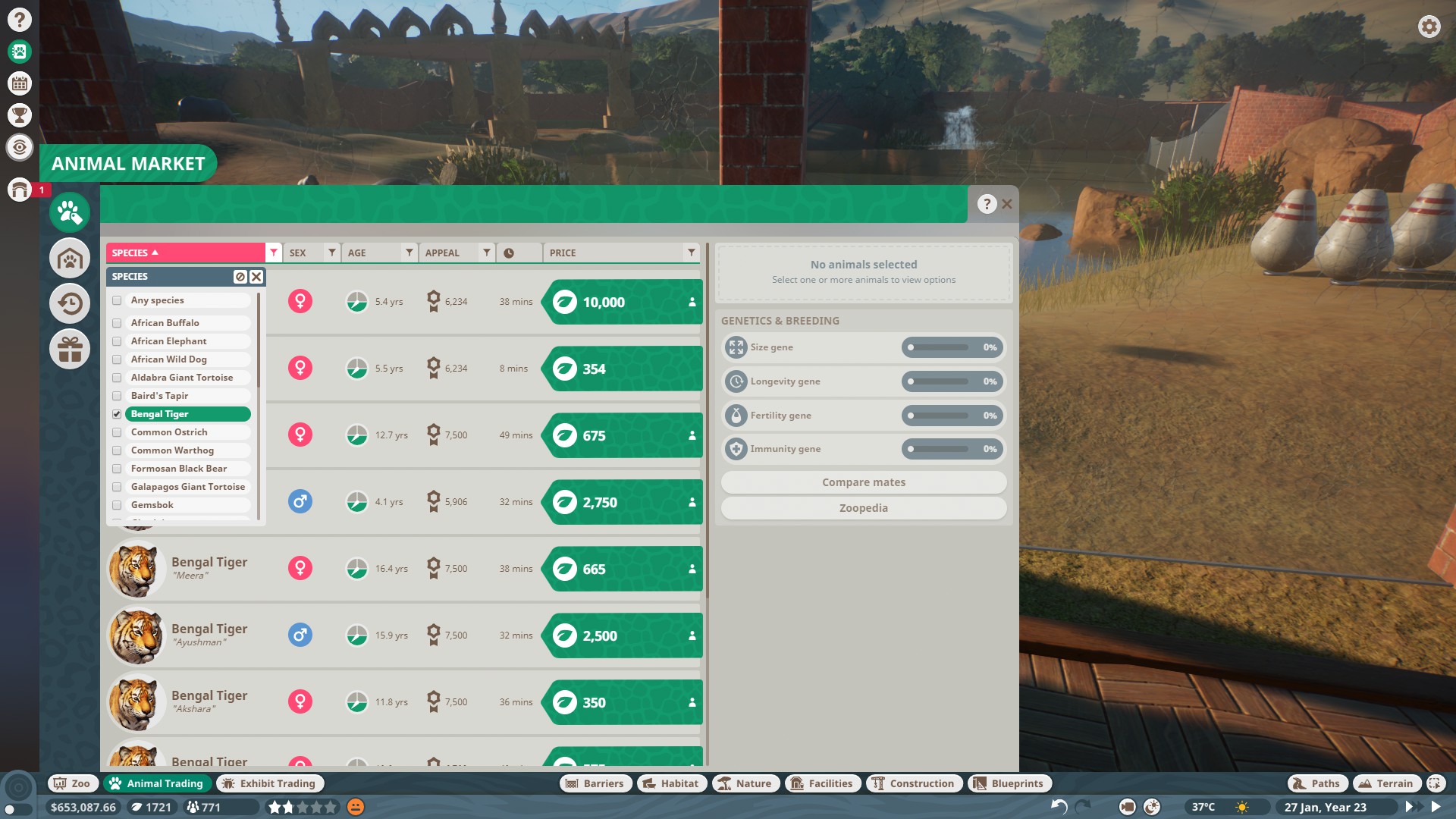The height and width of the screenshot is (819, 1456).
Task: Open settings gear at top right
Action: coord(1429,27)
